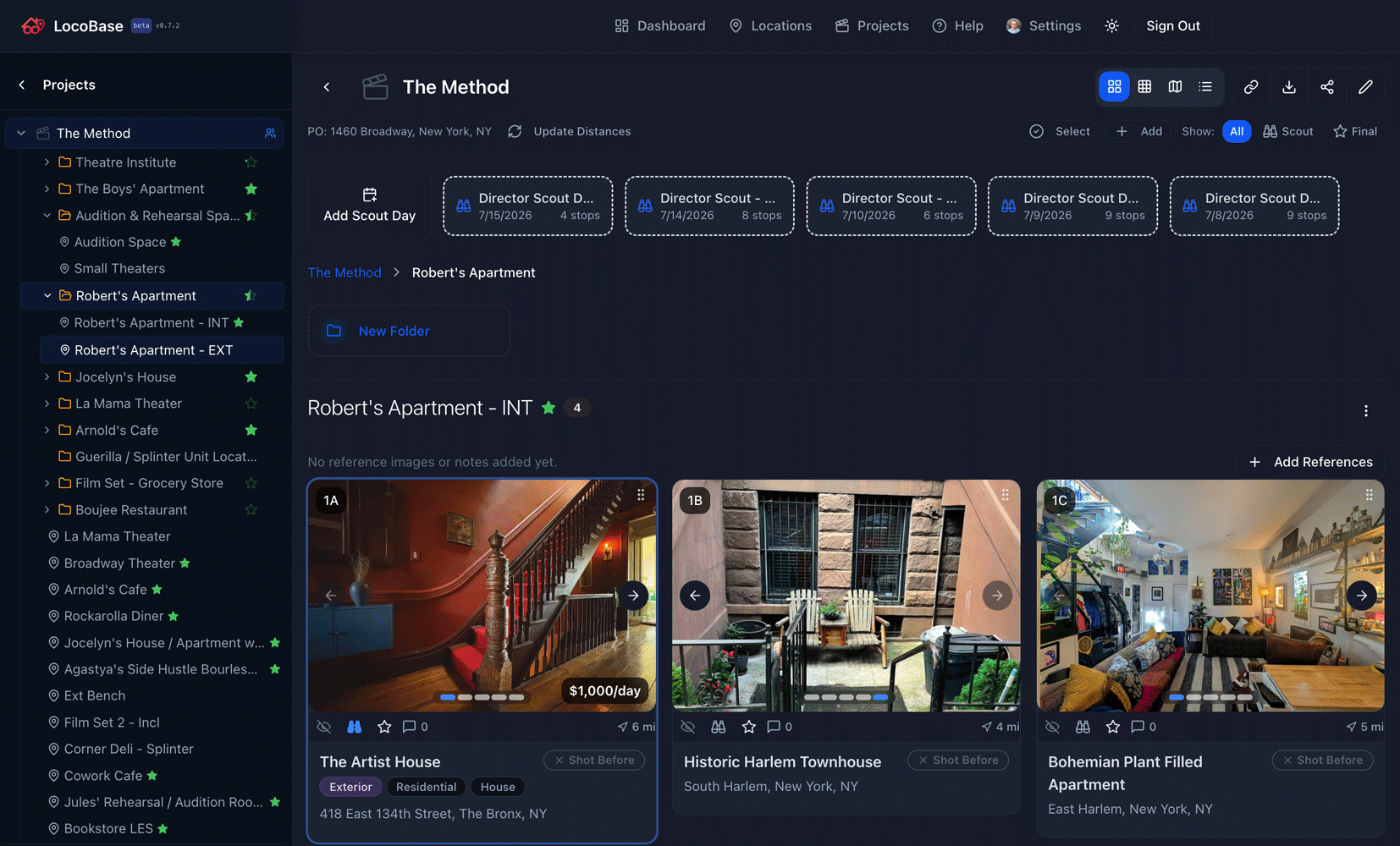Expand Jocelyn's House folder
The width and height of the screenshot is (1400, 846).
pos(47,376)
